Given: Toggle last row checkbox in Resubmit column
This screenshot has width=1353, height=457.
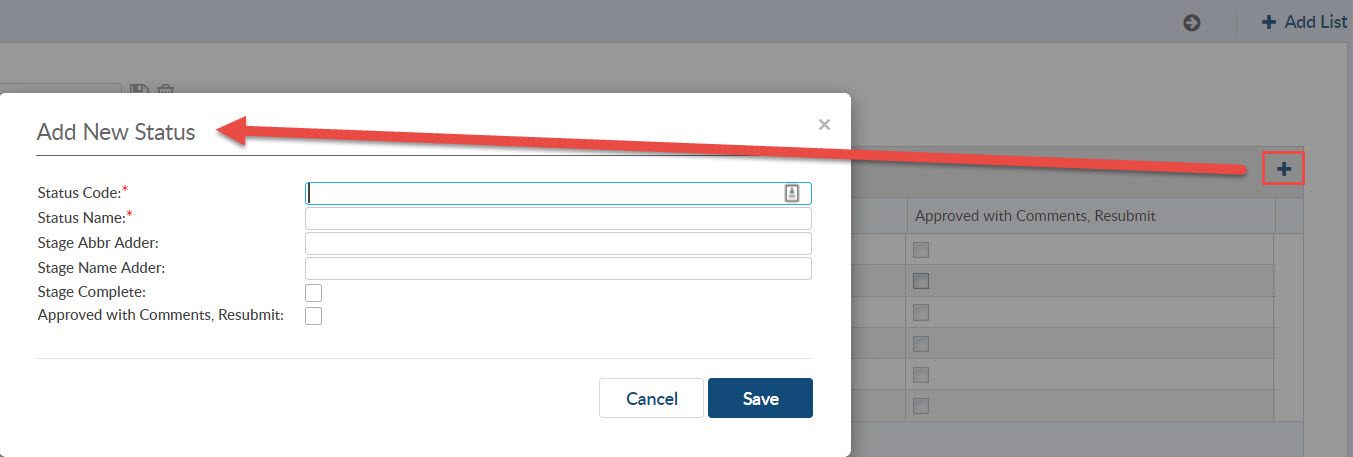Looking at the screenshot, I should pos(921,406).
